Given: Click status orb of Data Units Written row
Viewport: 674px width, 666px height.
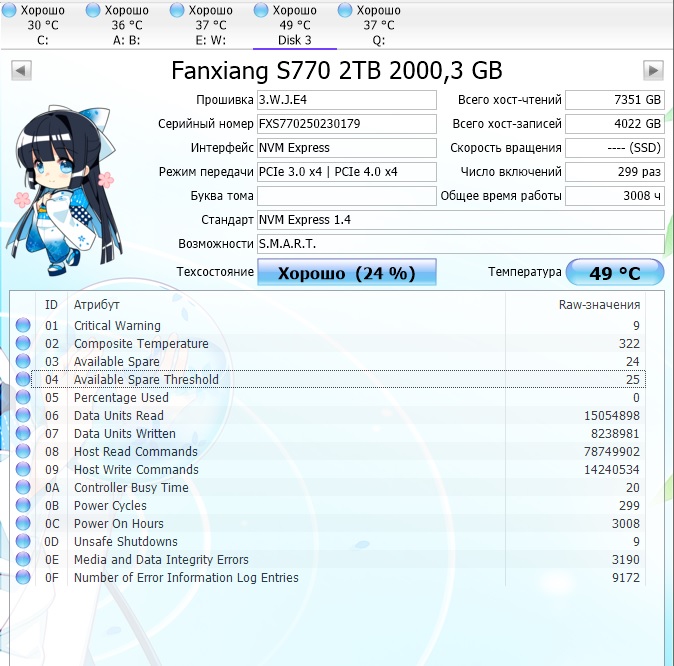Looking at the screenshot, I should click(x=23, y=433).
